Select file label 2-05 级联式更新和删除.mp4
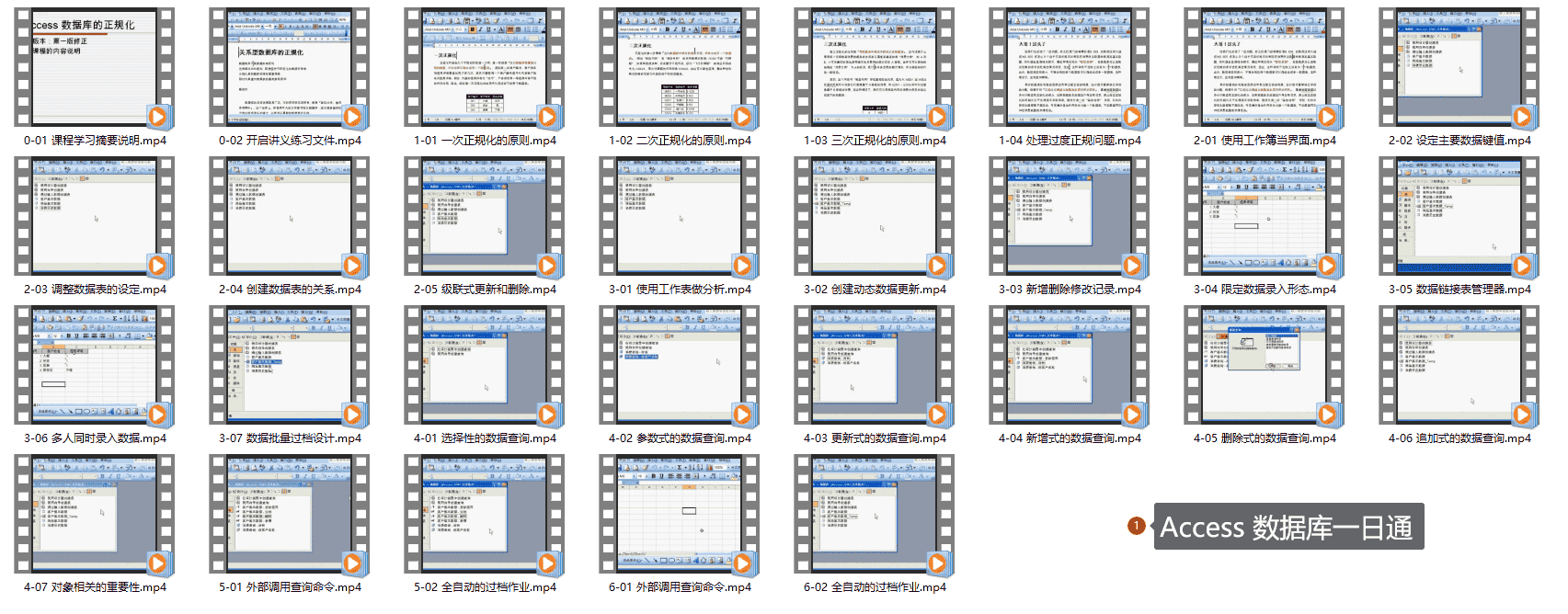The image size is (1568, 614). tap(485, 290)
